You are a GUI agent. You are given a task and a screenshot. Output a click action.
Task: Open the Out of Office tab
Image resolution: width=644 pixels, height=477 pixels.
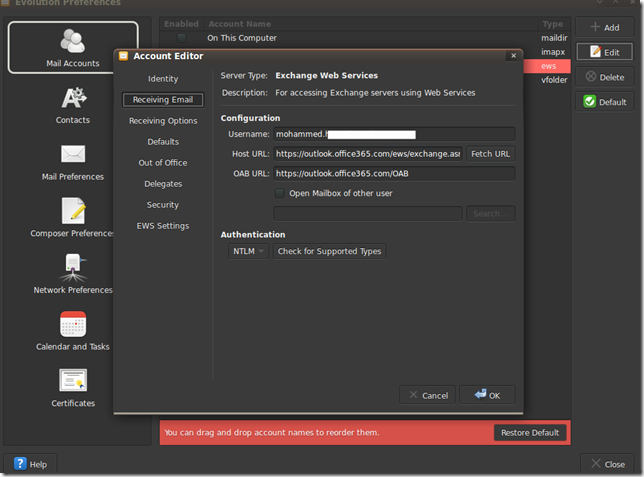pos(163,163)
